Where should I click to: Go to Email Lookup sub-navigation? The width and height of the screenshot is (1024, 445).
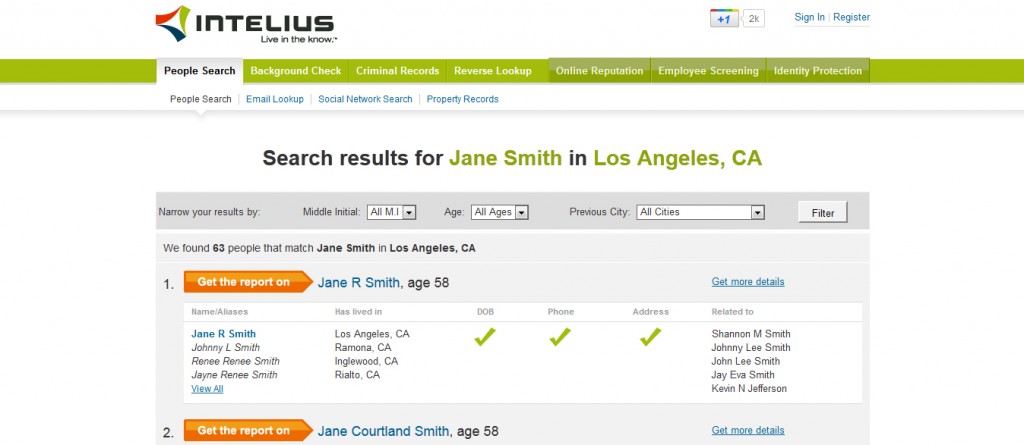tap(275, 99)
